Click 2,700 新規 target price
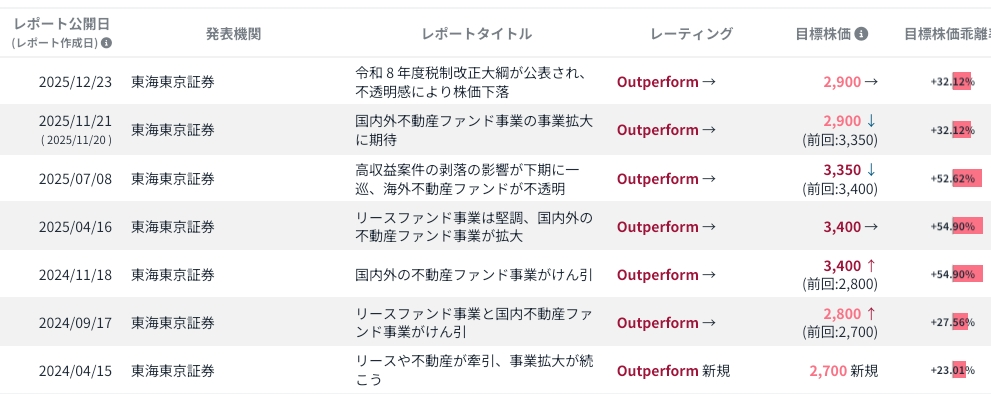991x402 pixels. coord(842,371)
